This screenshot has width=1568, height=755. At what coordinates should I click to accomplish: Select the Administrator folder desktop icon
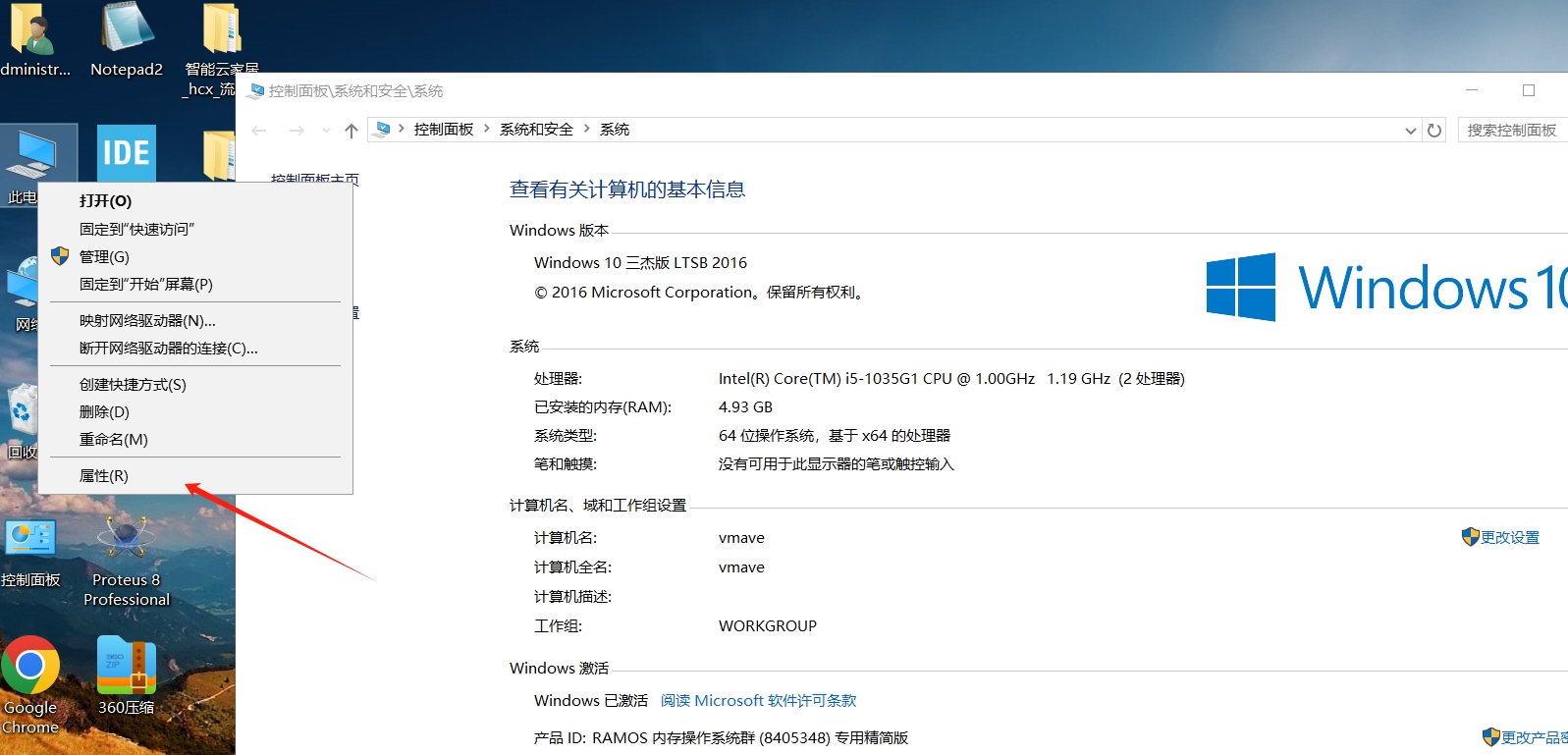pyautogui.click(x=33, y=39)
